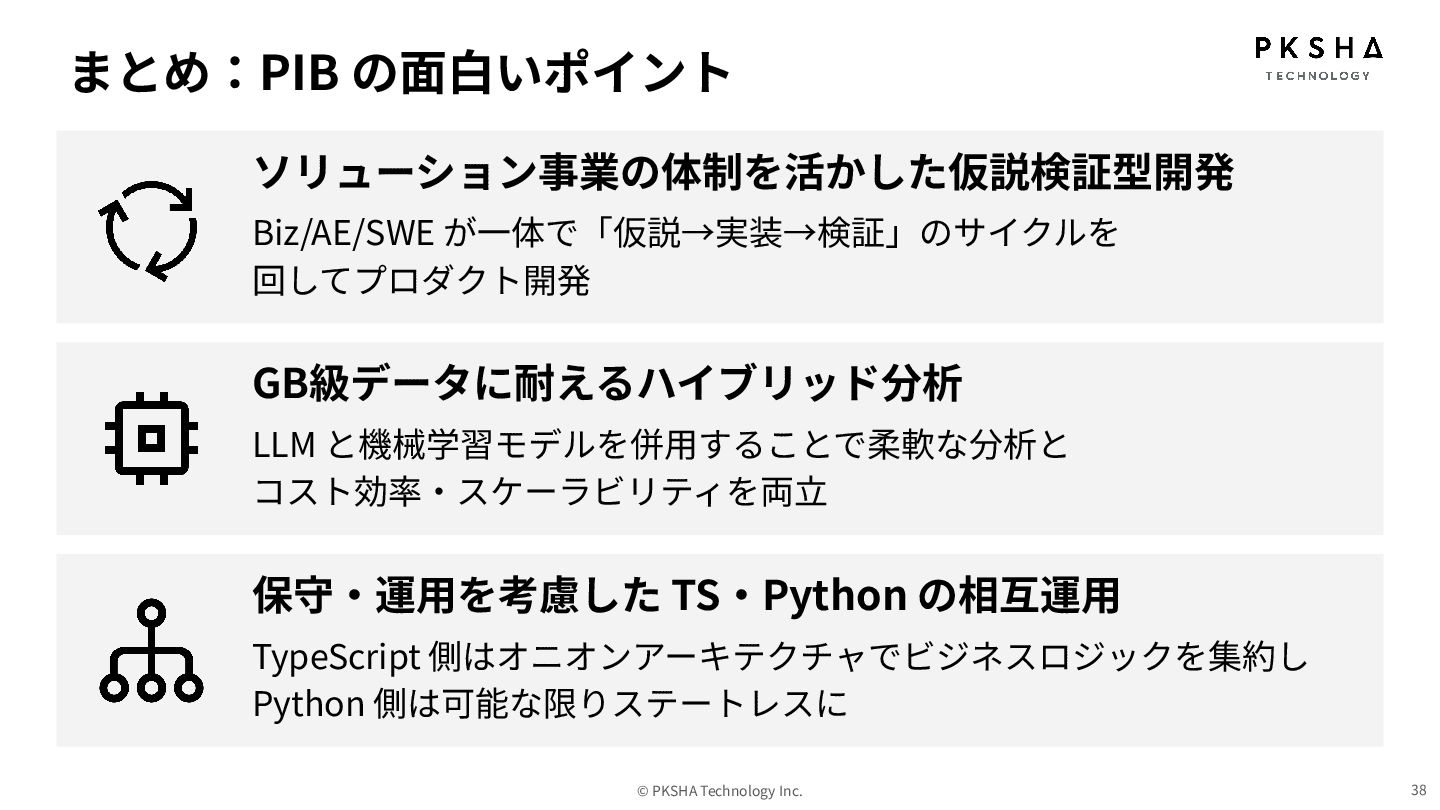Click the CPU chip icon
This screenshot has height=810, width=1440.
point(151,438)
